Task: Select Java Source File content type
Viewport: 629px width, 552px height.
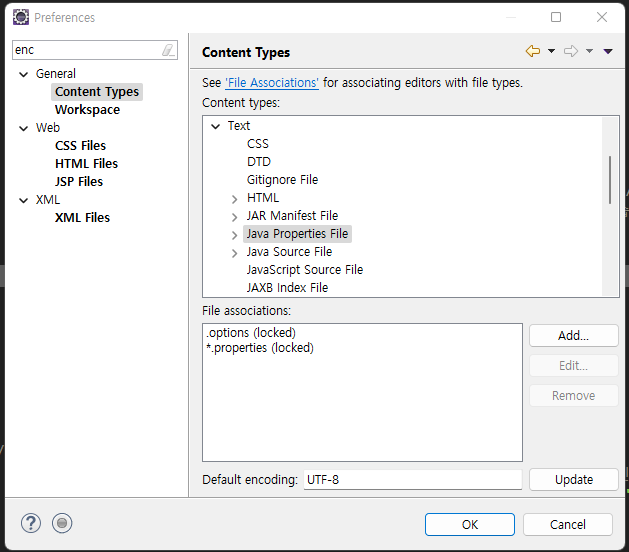Action: point(289,252)
